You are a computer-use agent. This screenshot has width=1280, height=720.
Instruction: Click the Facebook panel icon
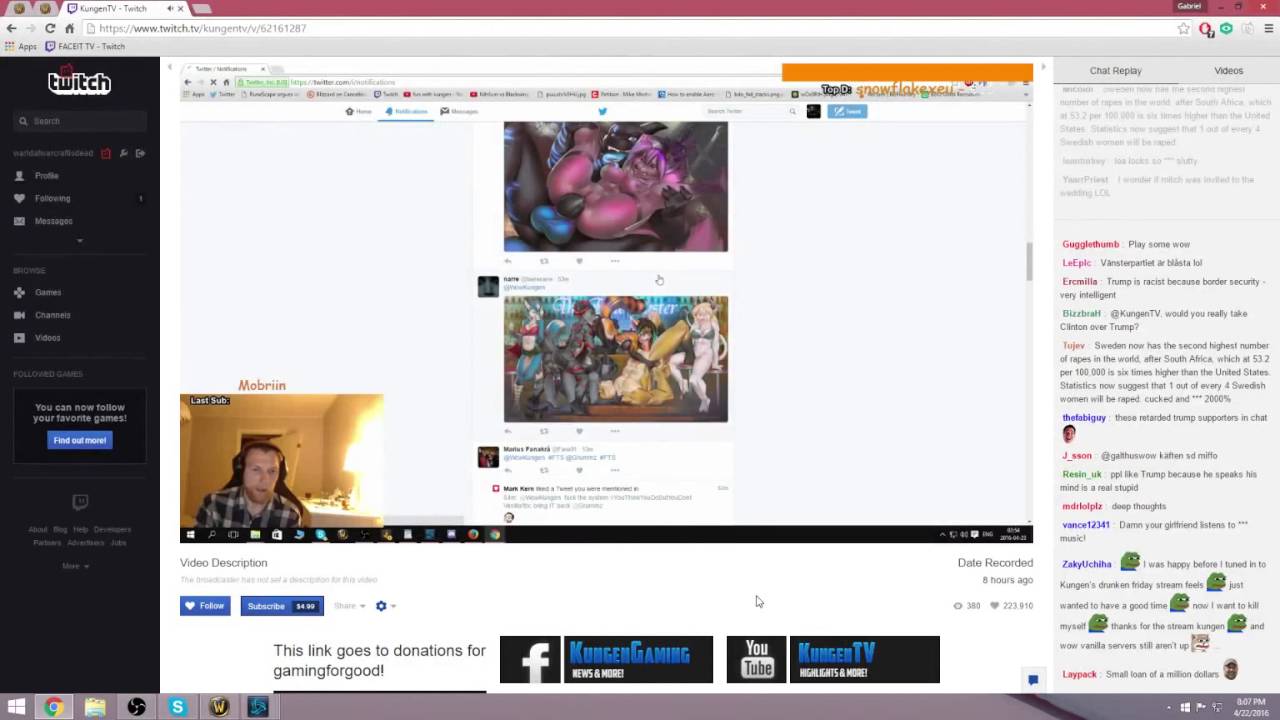530,660
